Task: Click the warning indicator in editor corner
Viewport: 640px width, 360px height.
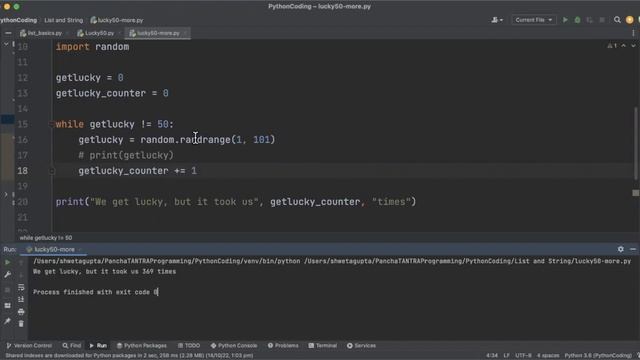Action: [612, 46]
